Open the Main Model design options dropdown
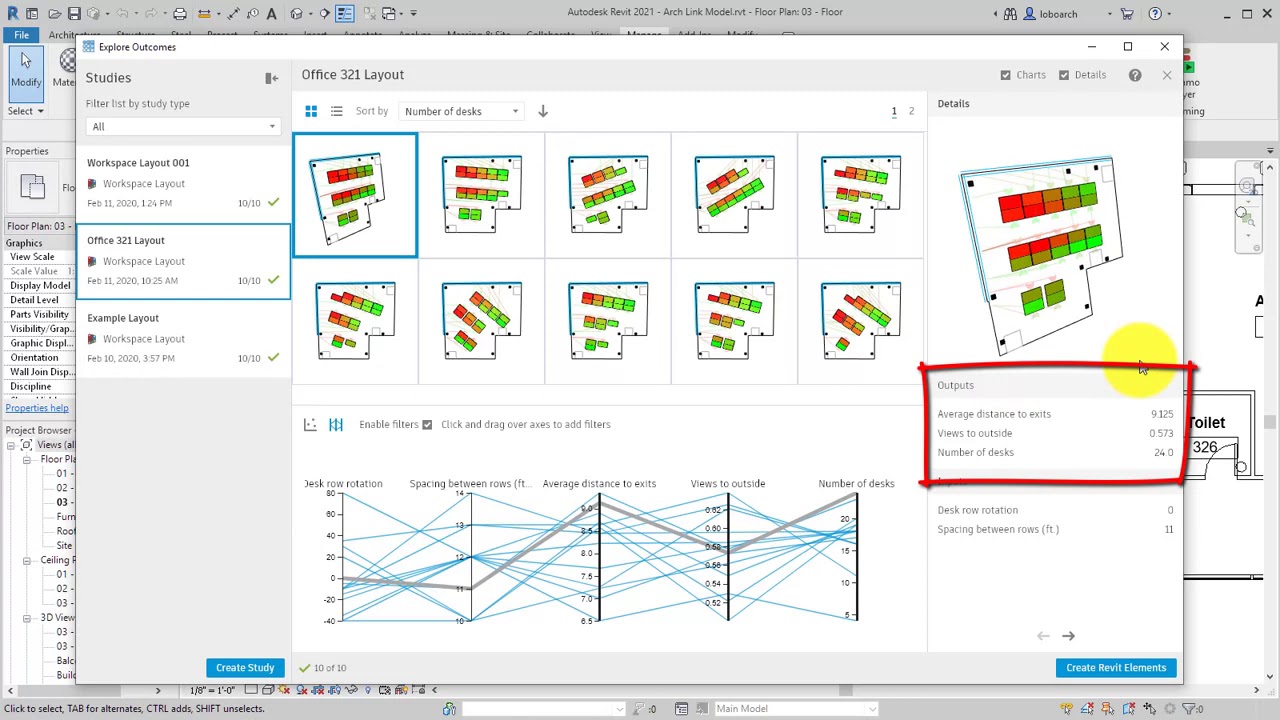 (x=796, y=709)
